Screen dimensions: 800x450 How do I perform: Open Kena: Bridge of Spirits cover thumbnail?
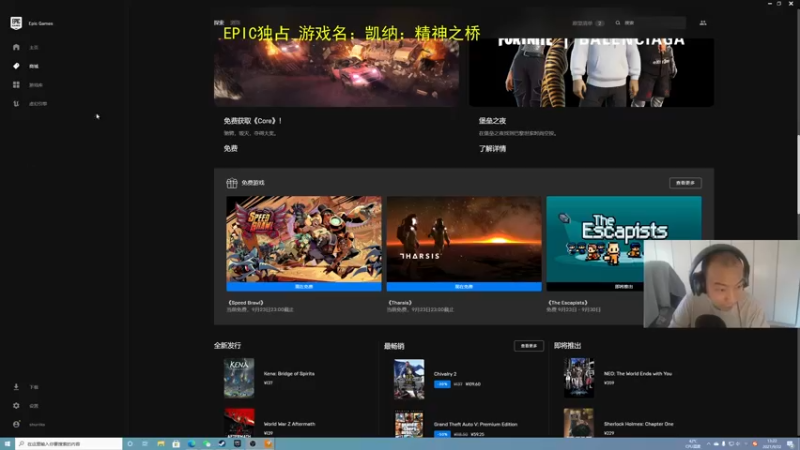tap(239, 378)
